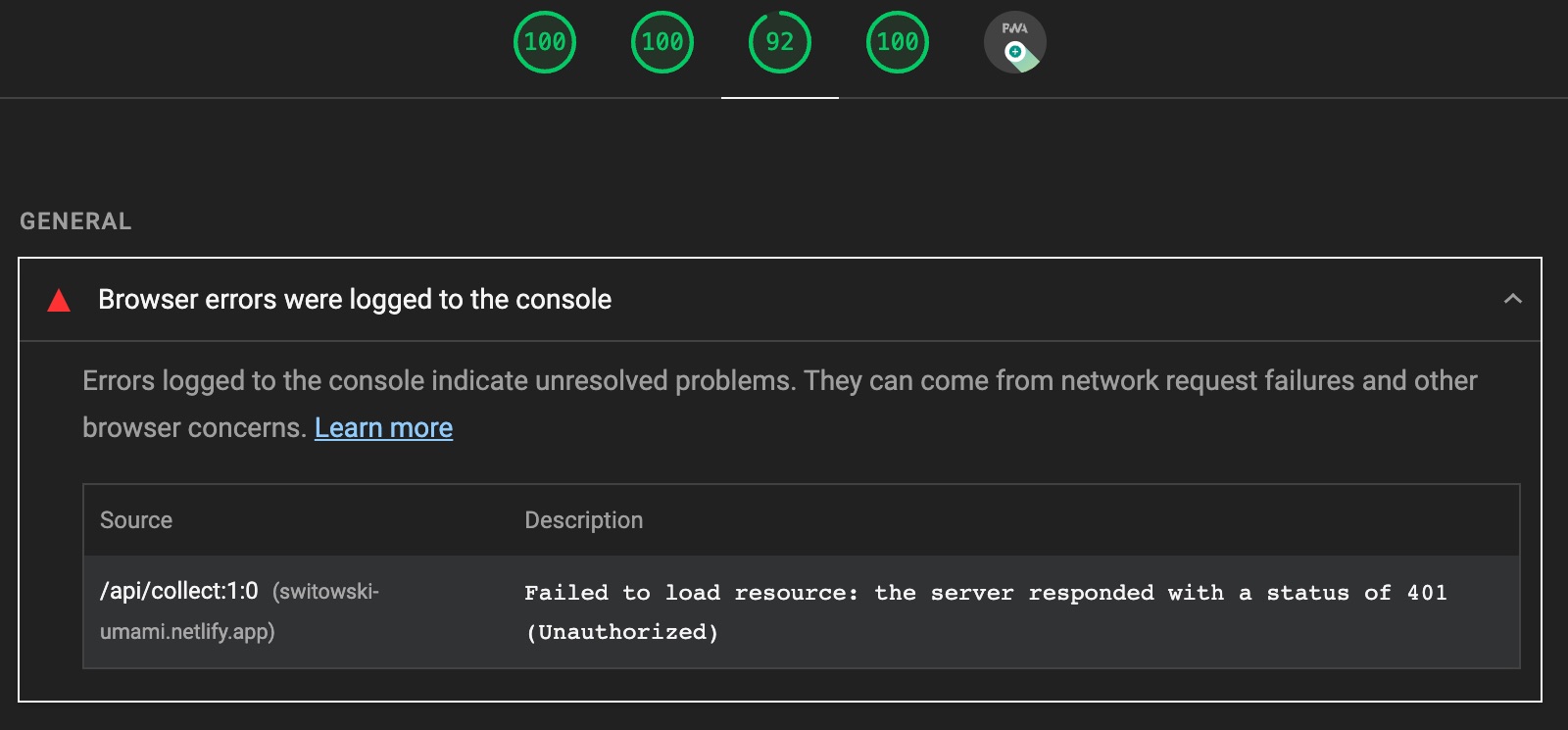Click the Description column header
This screenshot has height=730, width=1568.
(585, 520)
